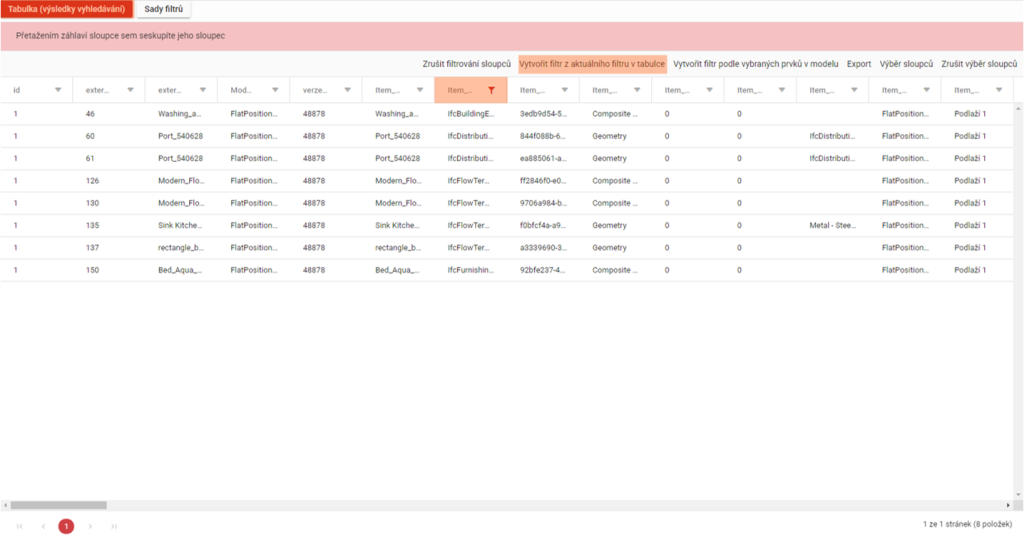Click the previous page arrow in pagination

coord(42,526)
